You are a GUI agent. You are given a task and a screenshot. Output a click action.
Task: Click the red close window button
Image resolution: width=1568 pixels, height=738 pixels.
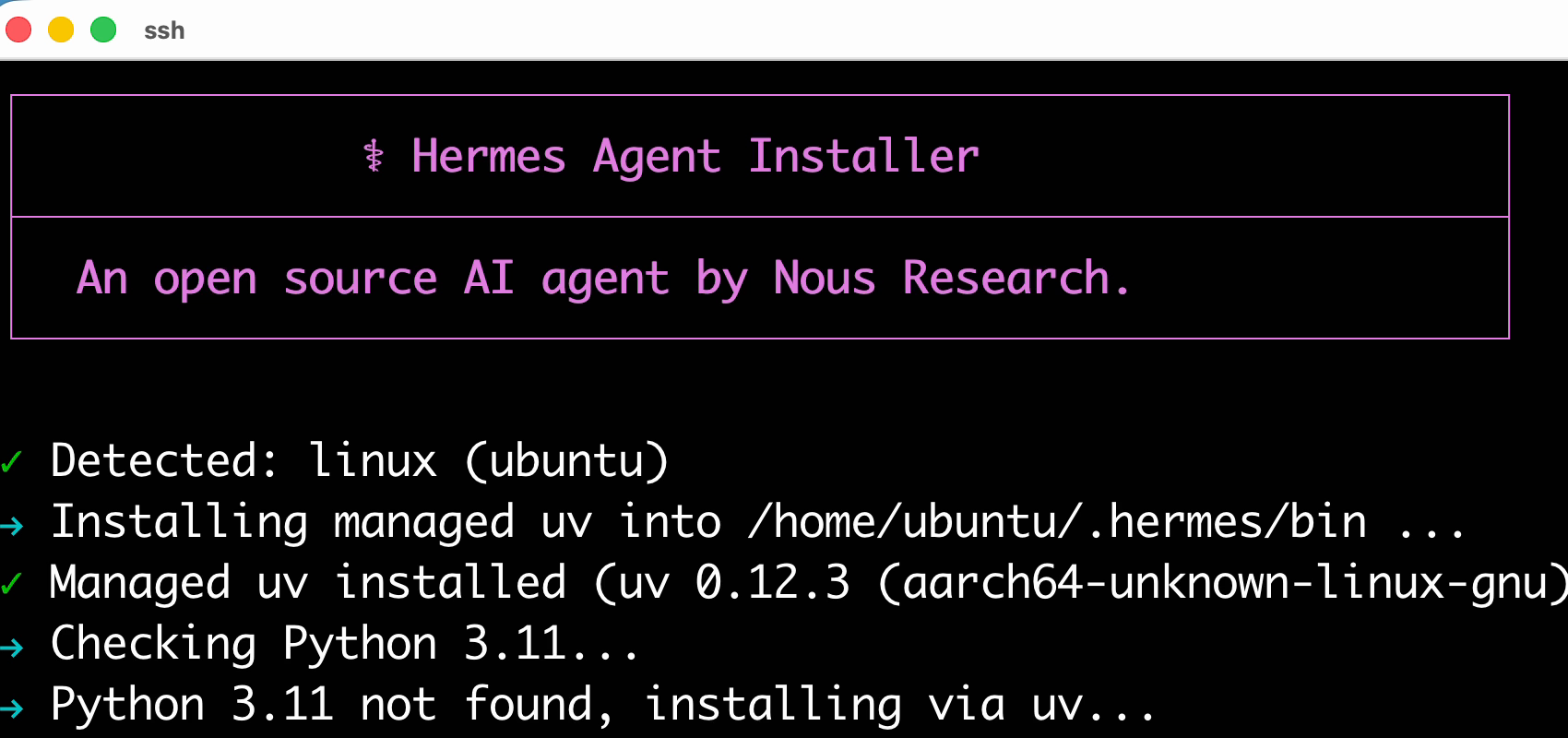click(x=18, y=30)
